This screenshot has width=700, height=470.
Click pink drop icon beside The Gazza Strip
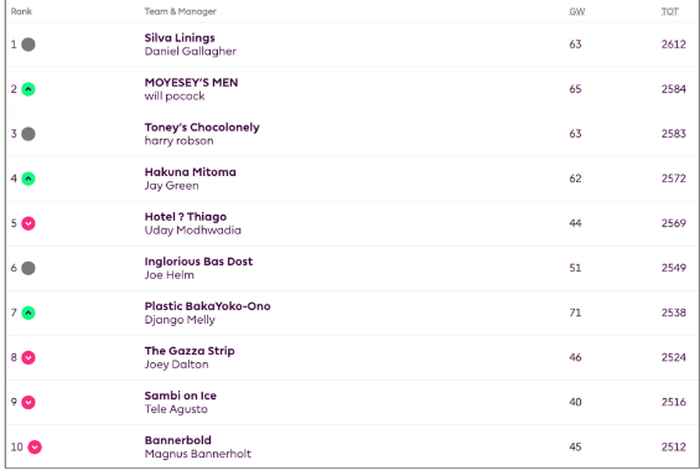pyautogui.click(x=28, y=358)
